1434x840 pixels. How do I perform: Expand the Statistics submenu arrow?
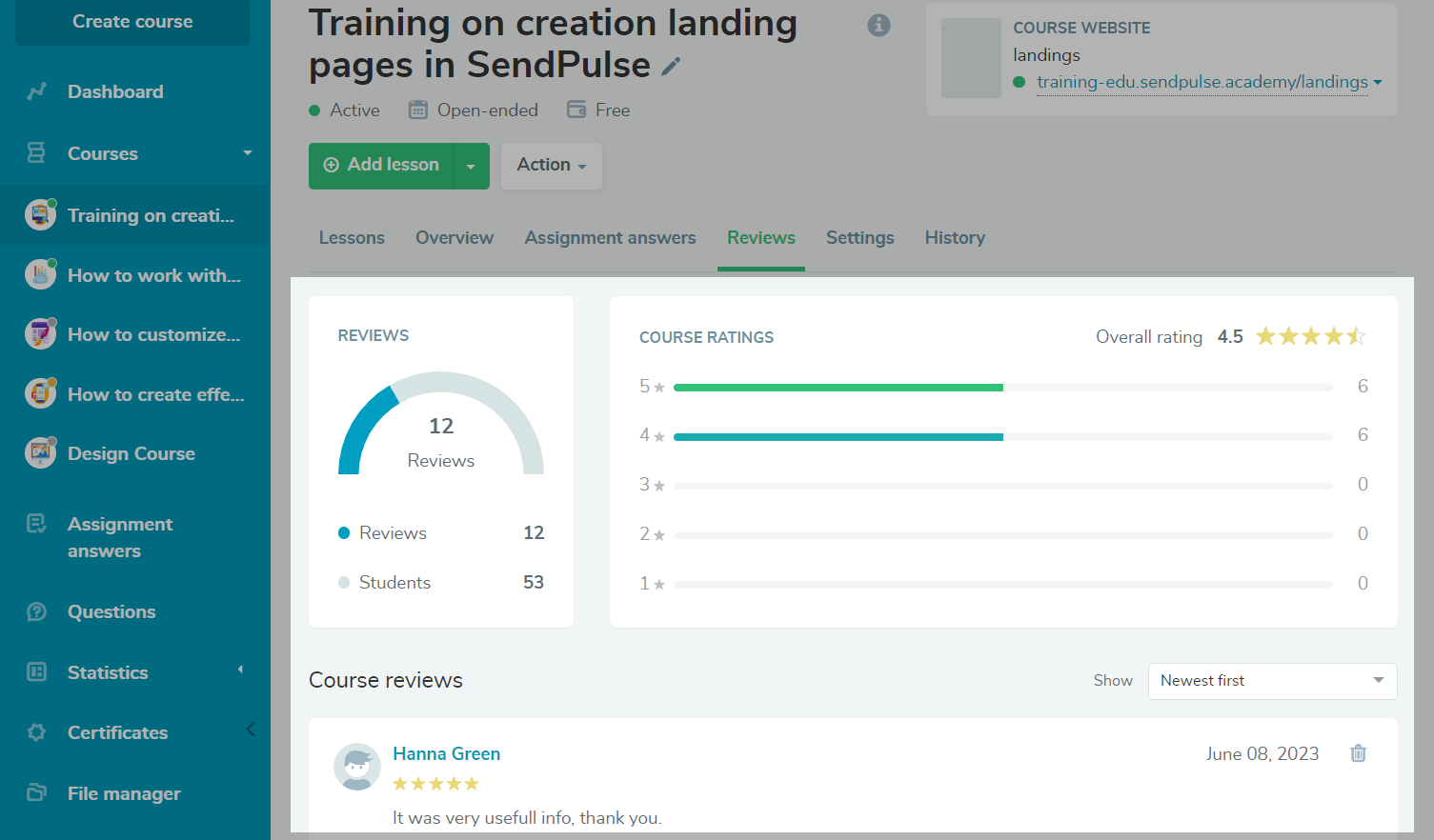tap(240, 670)
